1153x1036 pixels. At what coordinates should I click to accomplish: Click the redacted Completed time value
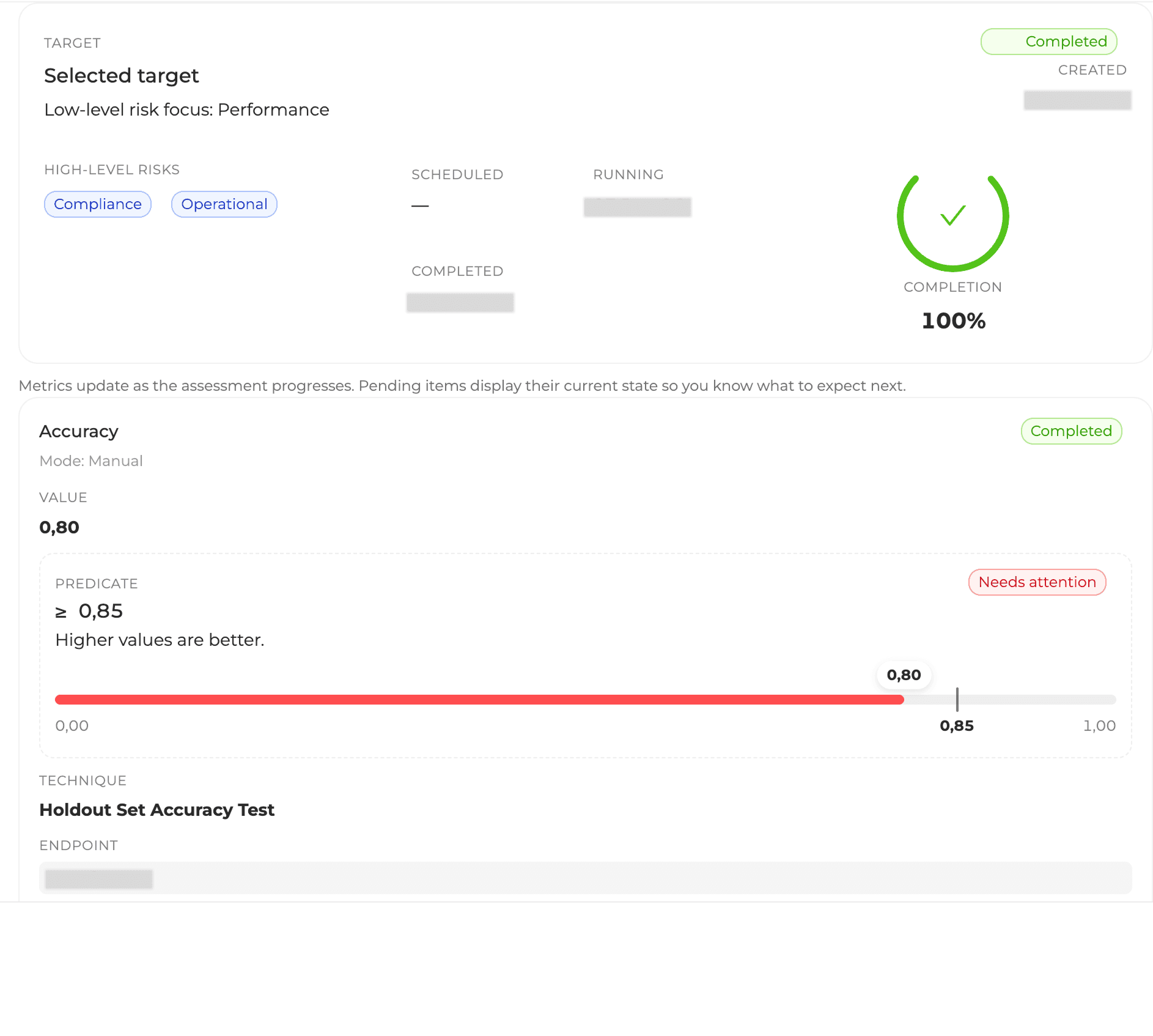pyautogui.click(x=460, y=303)
